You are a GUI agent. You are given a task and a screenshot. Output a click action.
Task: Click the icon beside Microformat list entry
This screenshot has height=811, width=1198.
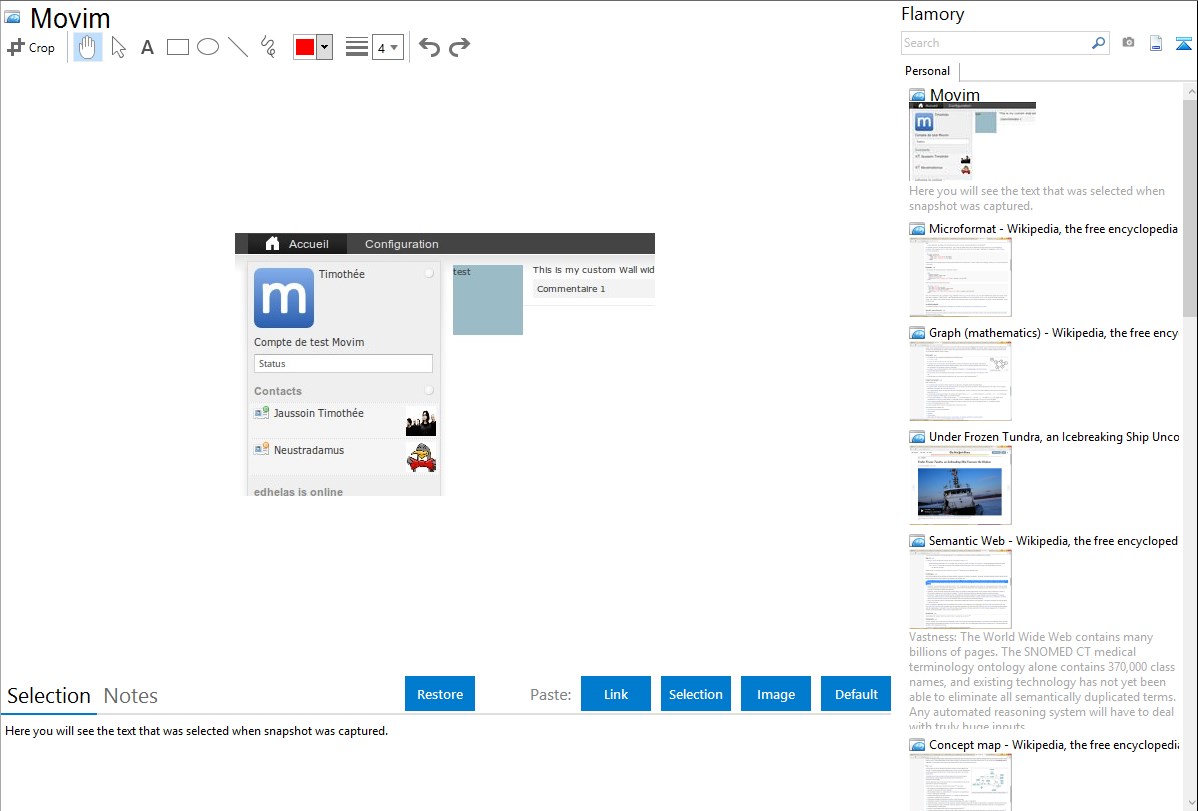[x=917, y=229]
